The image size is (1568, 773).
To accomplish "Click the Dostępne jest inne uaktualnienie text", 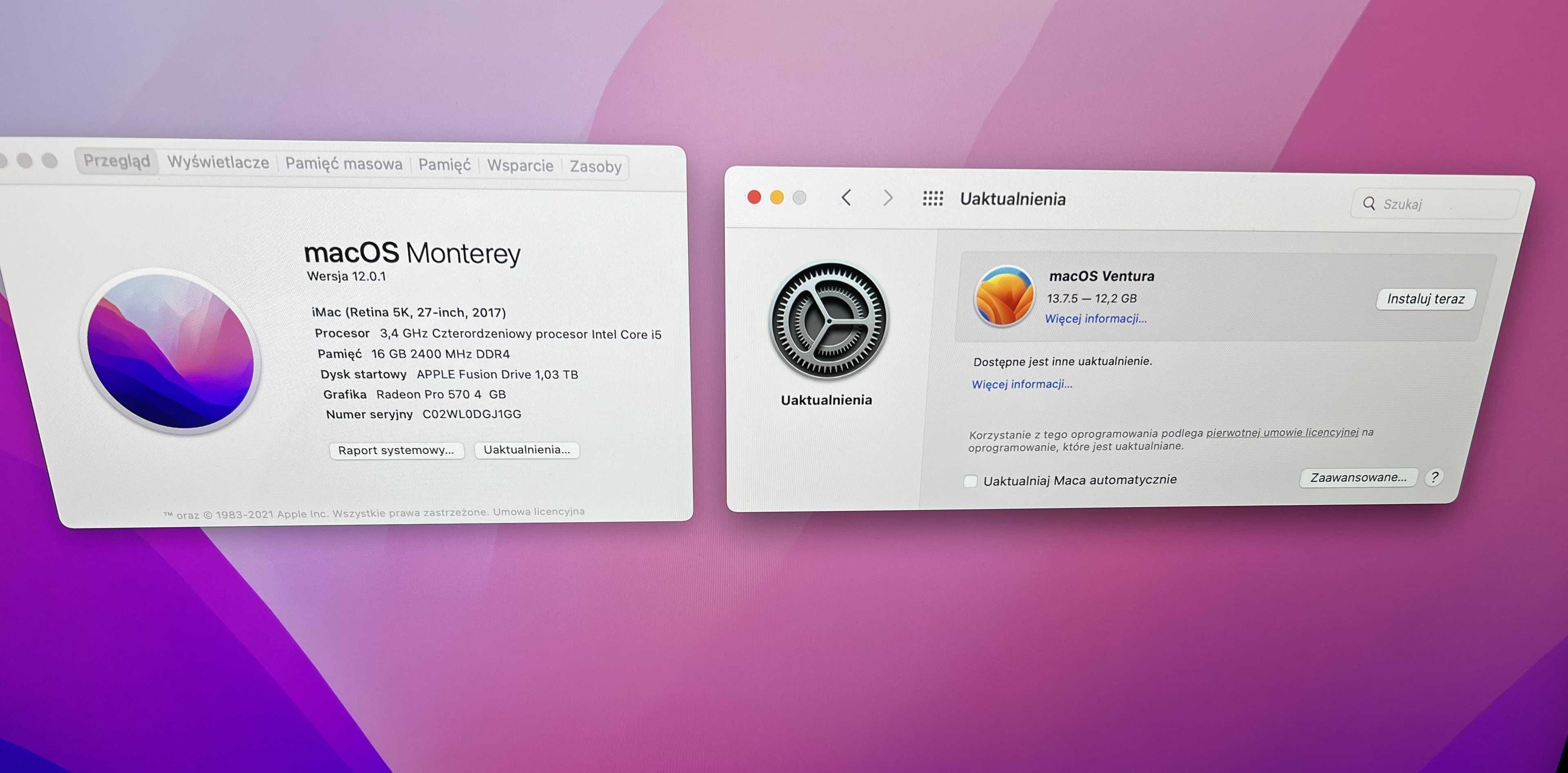I will (1062, 361).
